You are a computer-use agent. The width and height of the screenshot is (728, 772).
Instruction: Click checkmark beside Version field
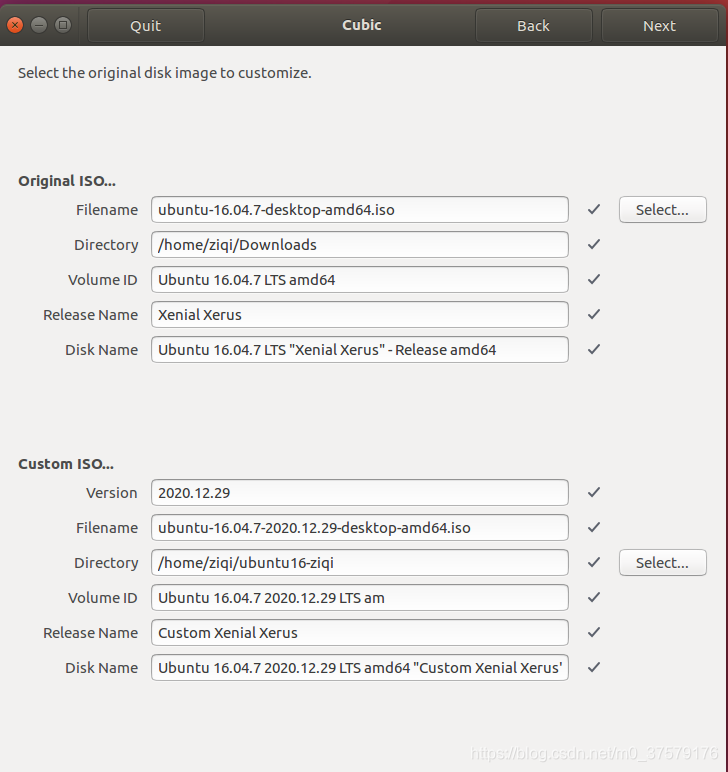tap(594, 492)
